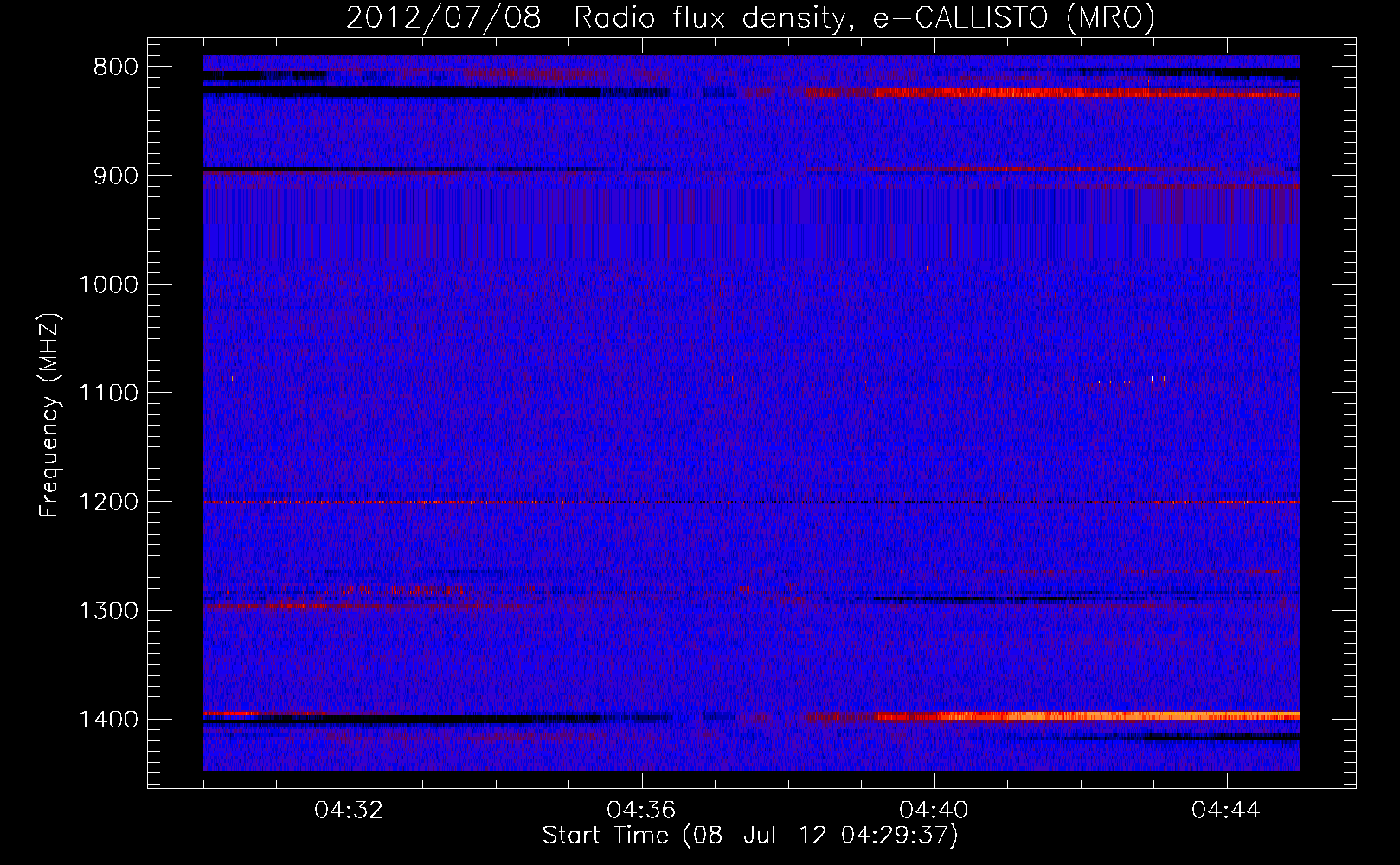This screenshot has width=1400, height=865.
Task: Click the plot title '2012/07/08 Radio flux density'
Action: [750, 17]
